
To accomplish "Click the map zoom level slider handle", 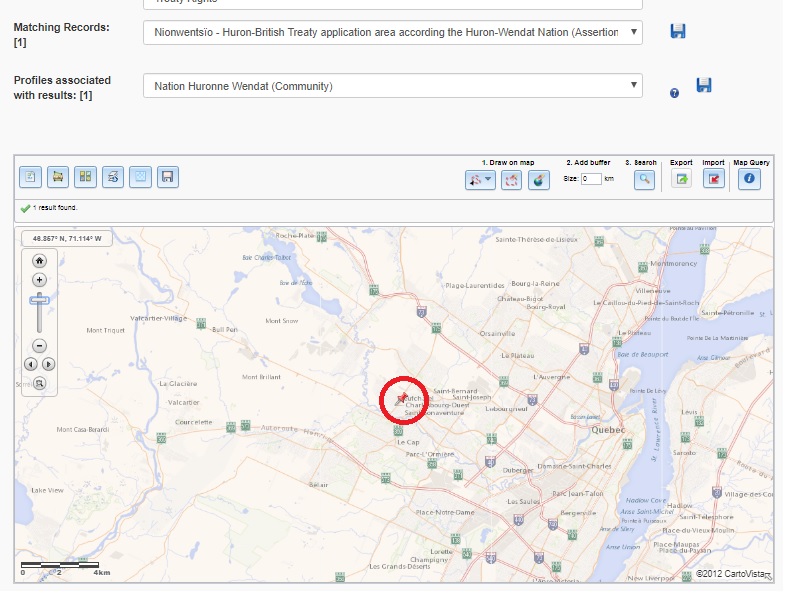I will pos(40,300).
